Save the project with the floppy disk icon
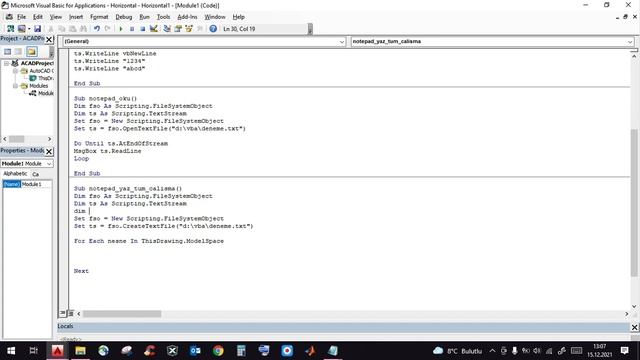Viewport: 640px width, 360px height. 37,29
